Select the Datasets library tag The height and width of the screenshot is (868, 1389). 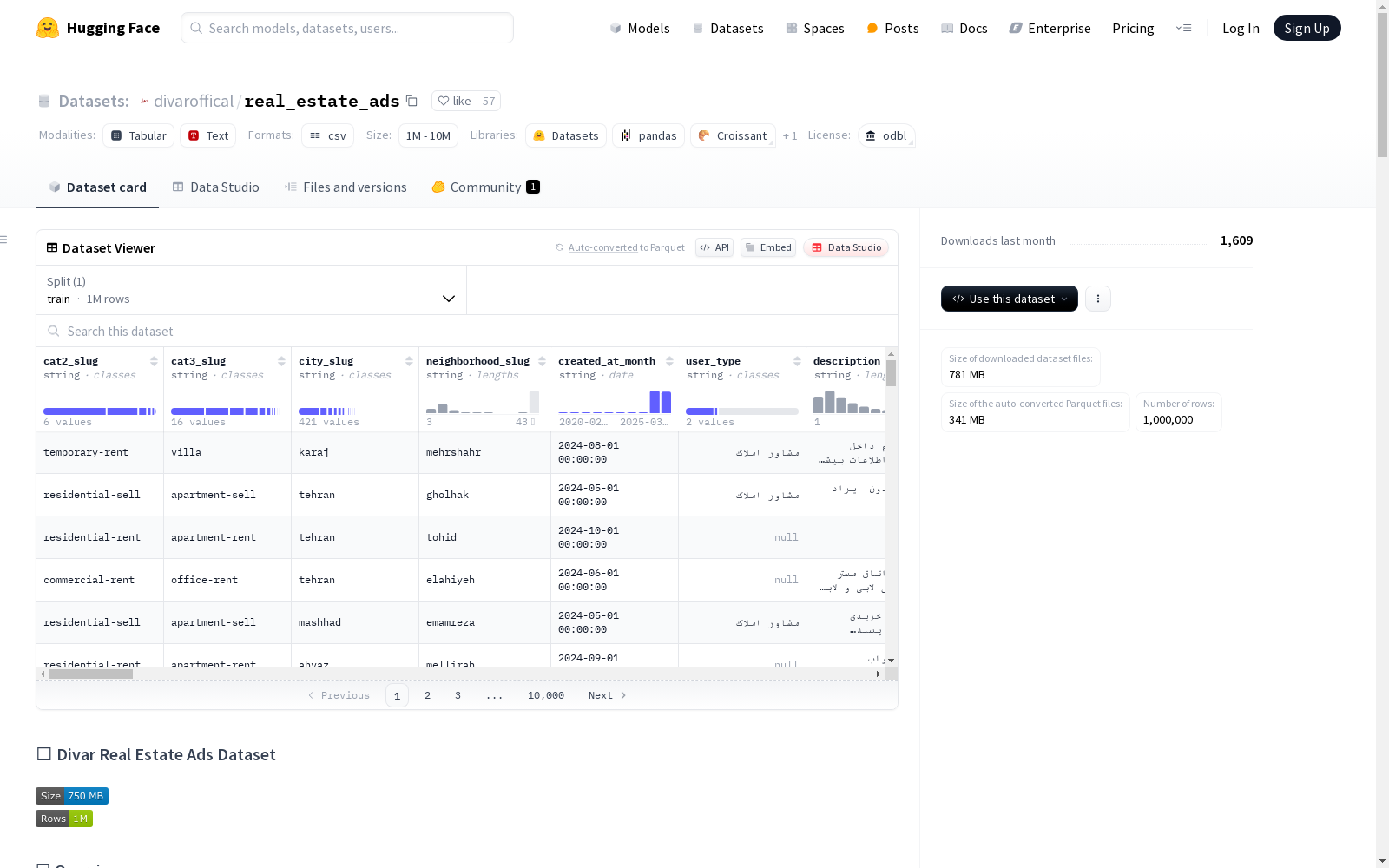[x=566, y=135]
